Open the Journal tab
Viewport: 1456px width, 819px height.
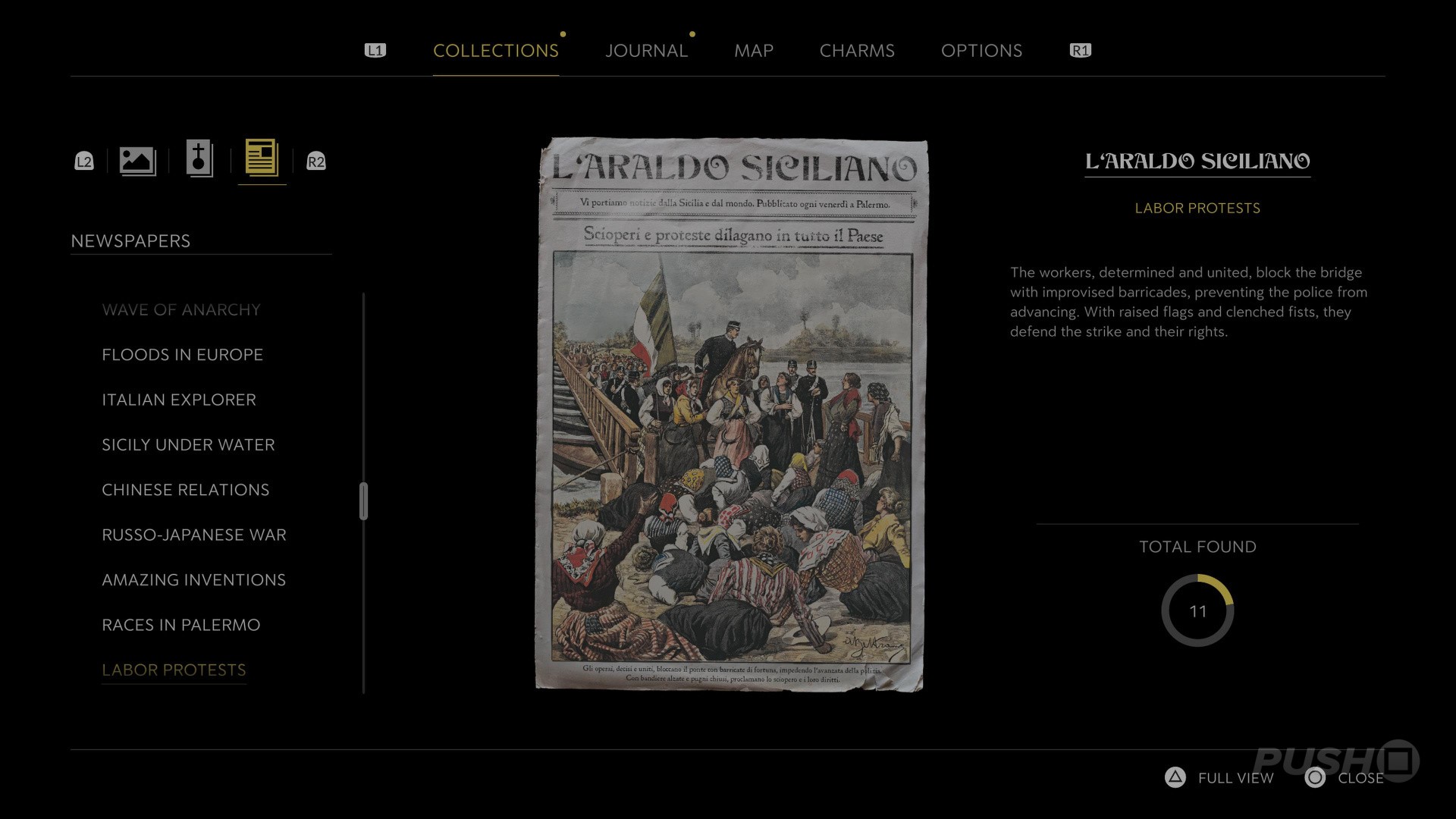click(x=646, y=51)
